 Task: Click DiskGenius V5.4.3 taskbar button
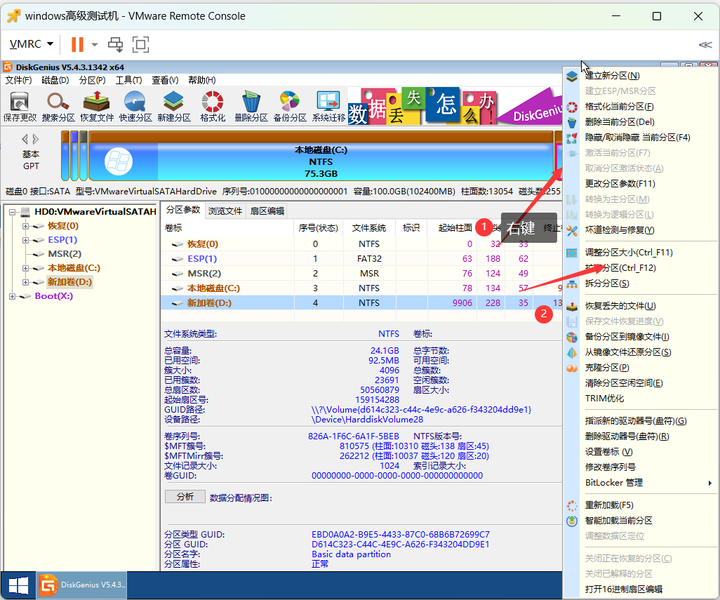[x=82, y=585]
